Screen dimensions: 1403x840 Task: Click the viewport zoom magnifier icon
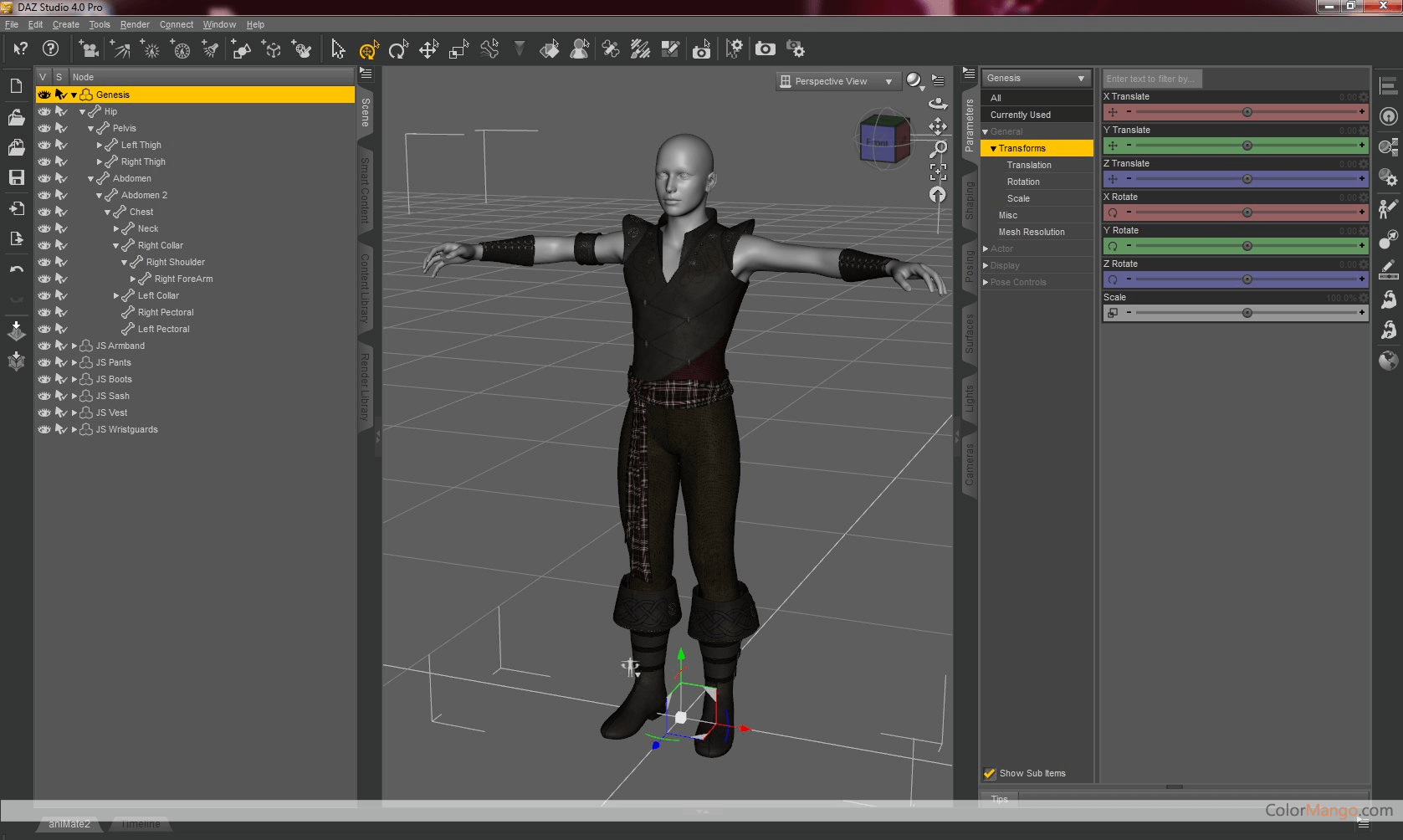coord(938,149)
